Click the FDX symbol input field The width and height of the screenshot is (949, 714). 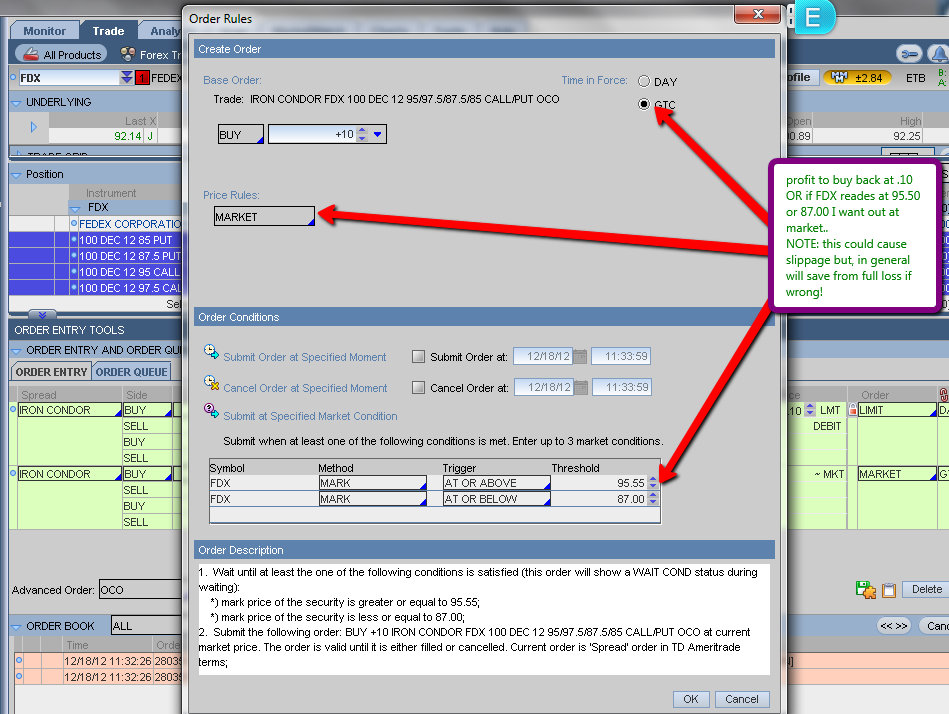(x=68, y=77)
